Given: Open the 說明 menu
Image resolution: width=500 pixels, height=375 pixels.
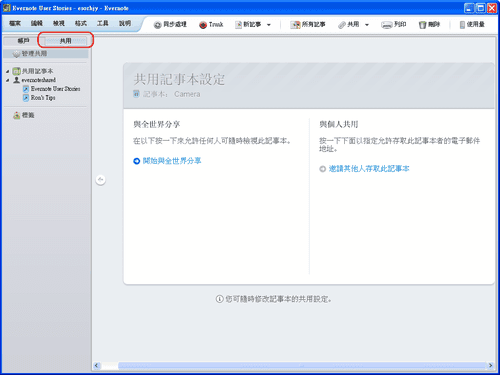Looking at the screenshot, I should click(x=125, y=23).
